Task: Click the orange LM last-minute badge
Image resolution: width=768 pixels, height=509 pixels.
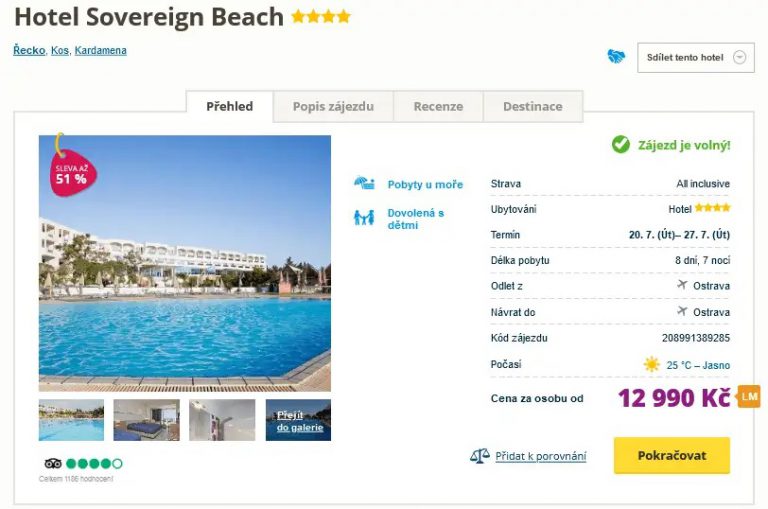Action: click(x=749, y=397)
